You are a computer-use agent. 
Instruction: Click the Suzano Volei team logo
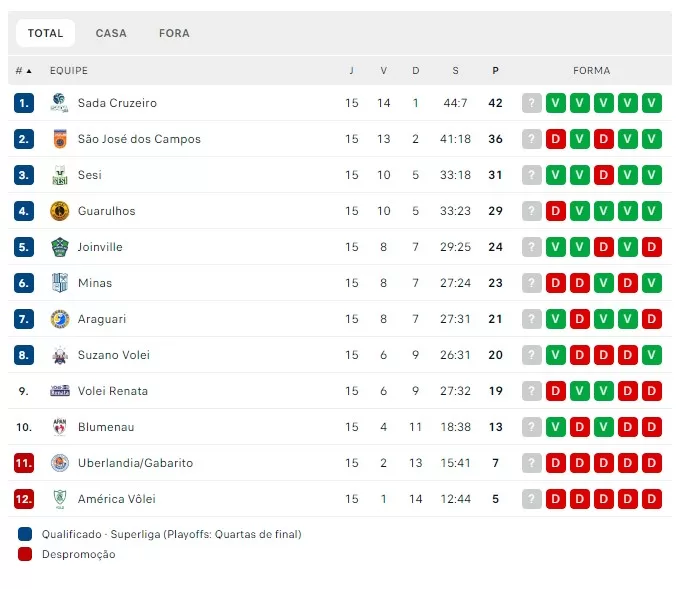(x=59, y=355)
